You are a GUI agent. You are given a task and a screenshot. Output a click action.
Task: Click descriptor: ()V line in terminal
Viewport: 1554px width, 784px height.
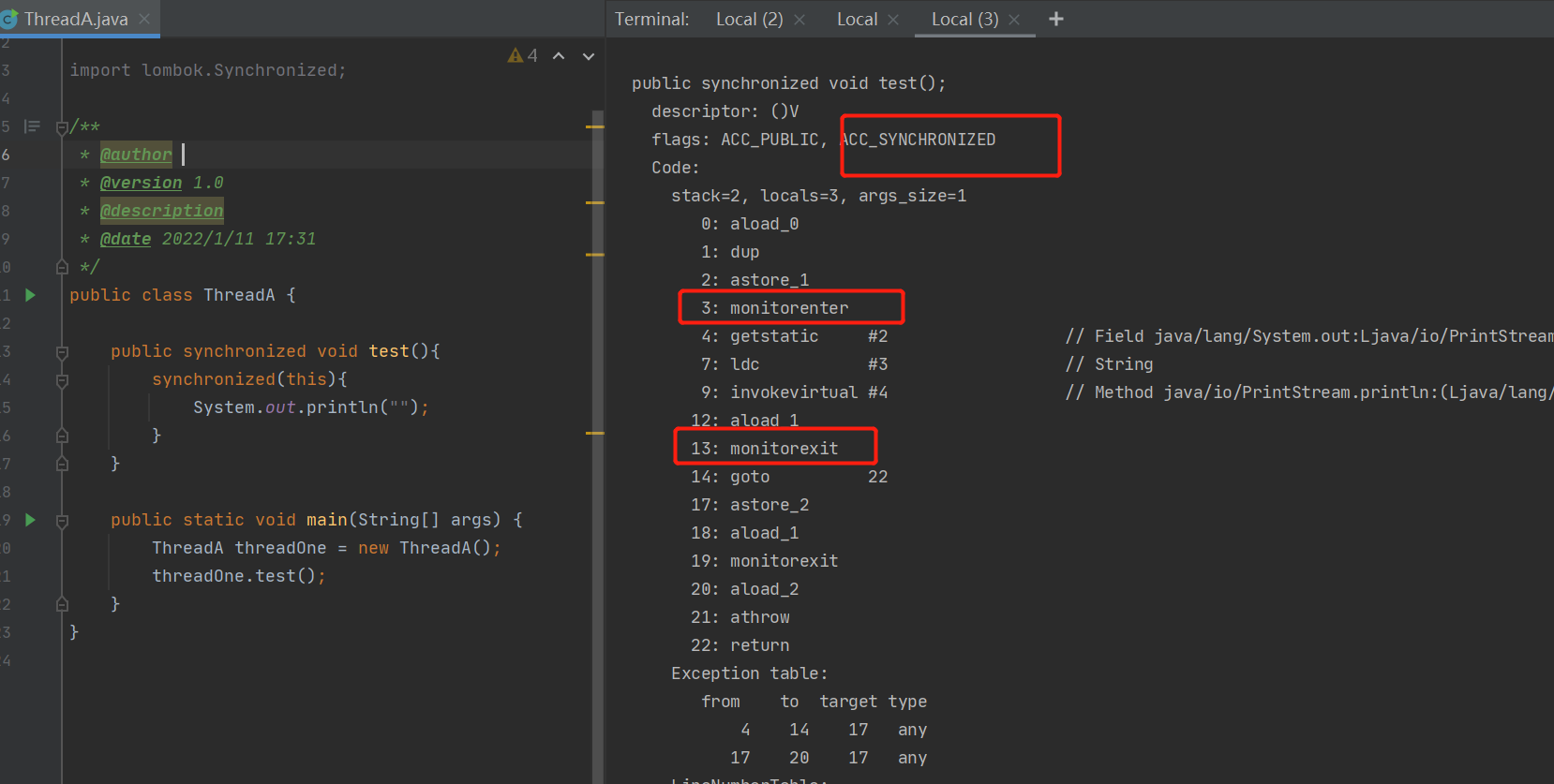[725, 111]
